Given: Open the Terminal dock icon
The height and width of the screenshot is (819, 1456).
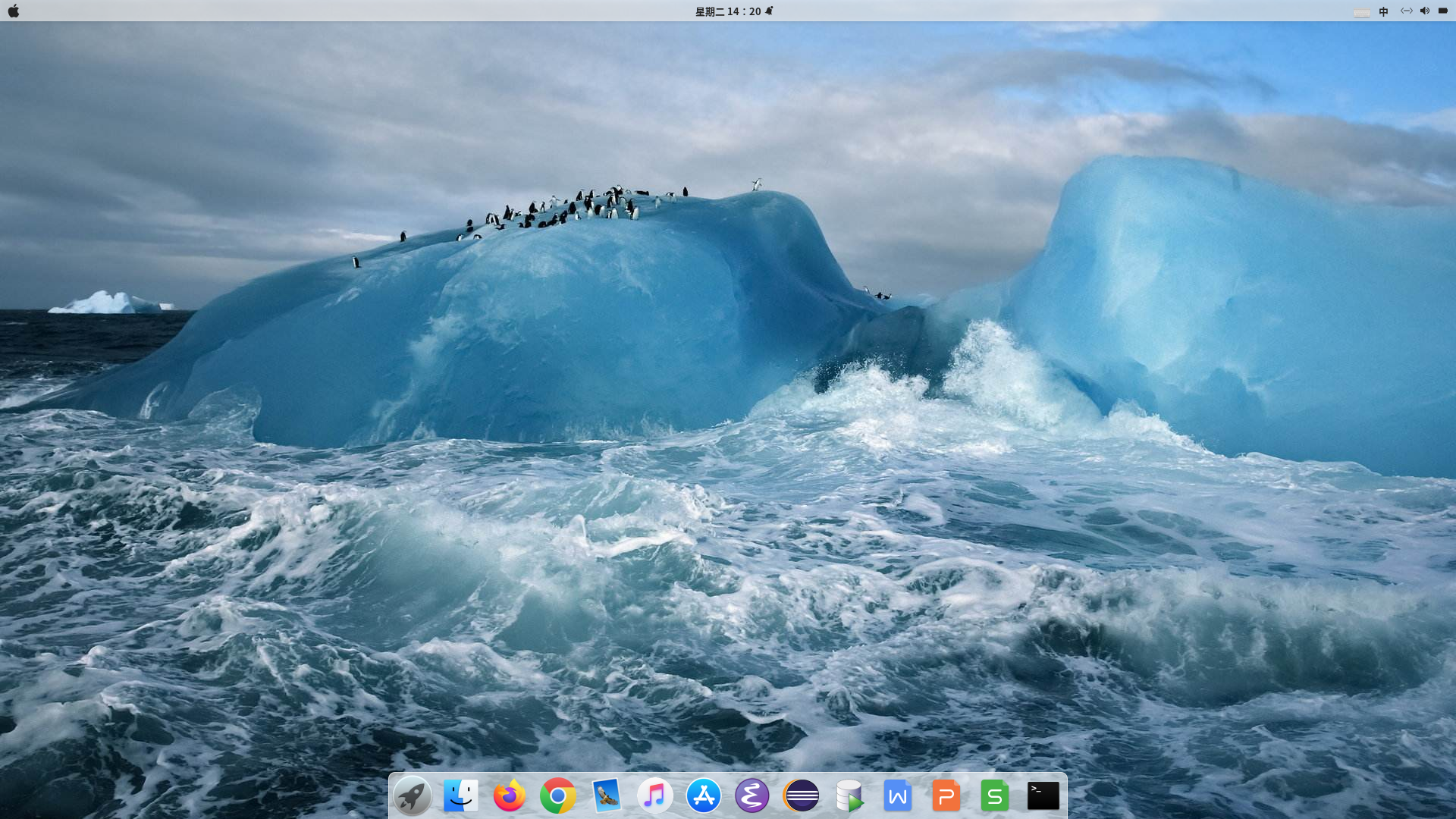Looking at the screenshot, I should (x=1043, y=795).
